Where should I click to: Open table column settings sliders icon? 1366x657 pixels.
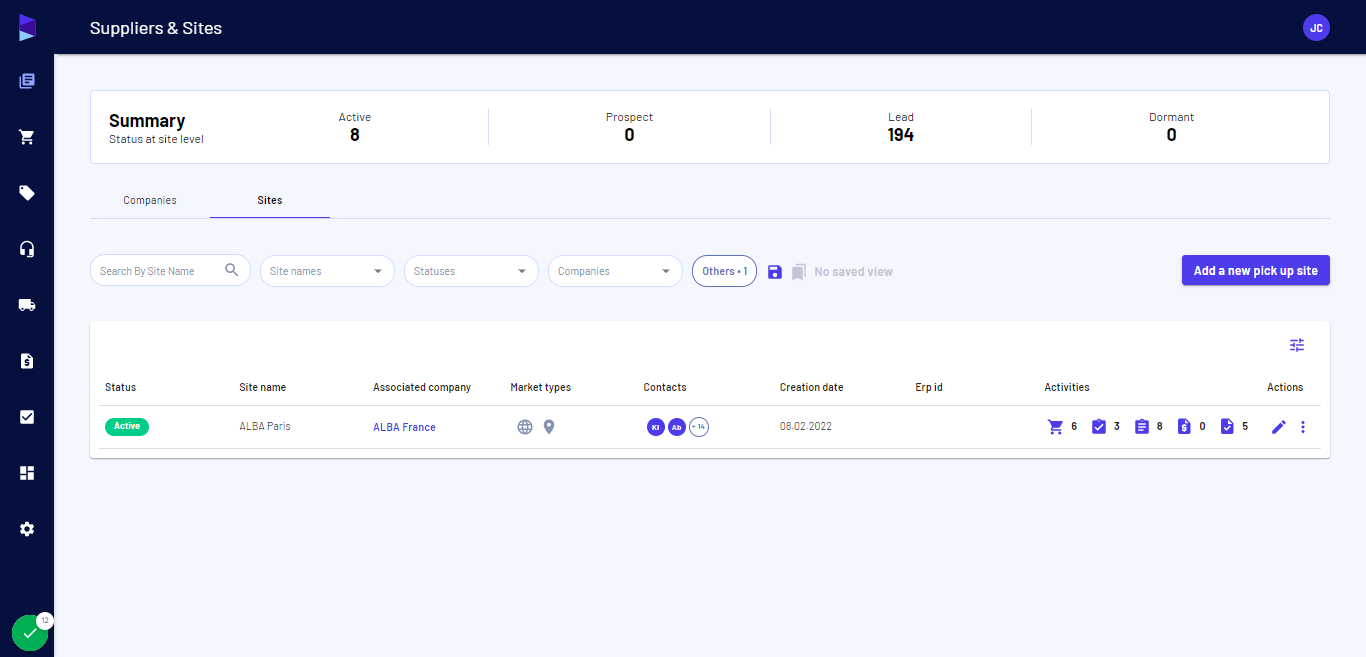pos(1297,345)
